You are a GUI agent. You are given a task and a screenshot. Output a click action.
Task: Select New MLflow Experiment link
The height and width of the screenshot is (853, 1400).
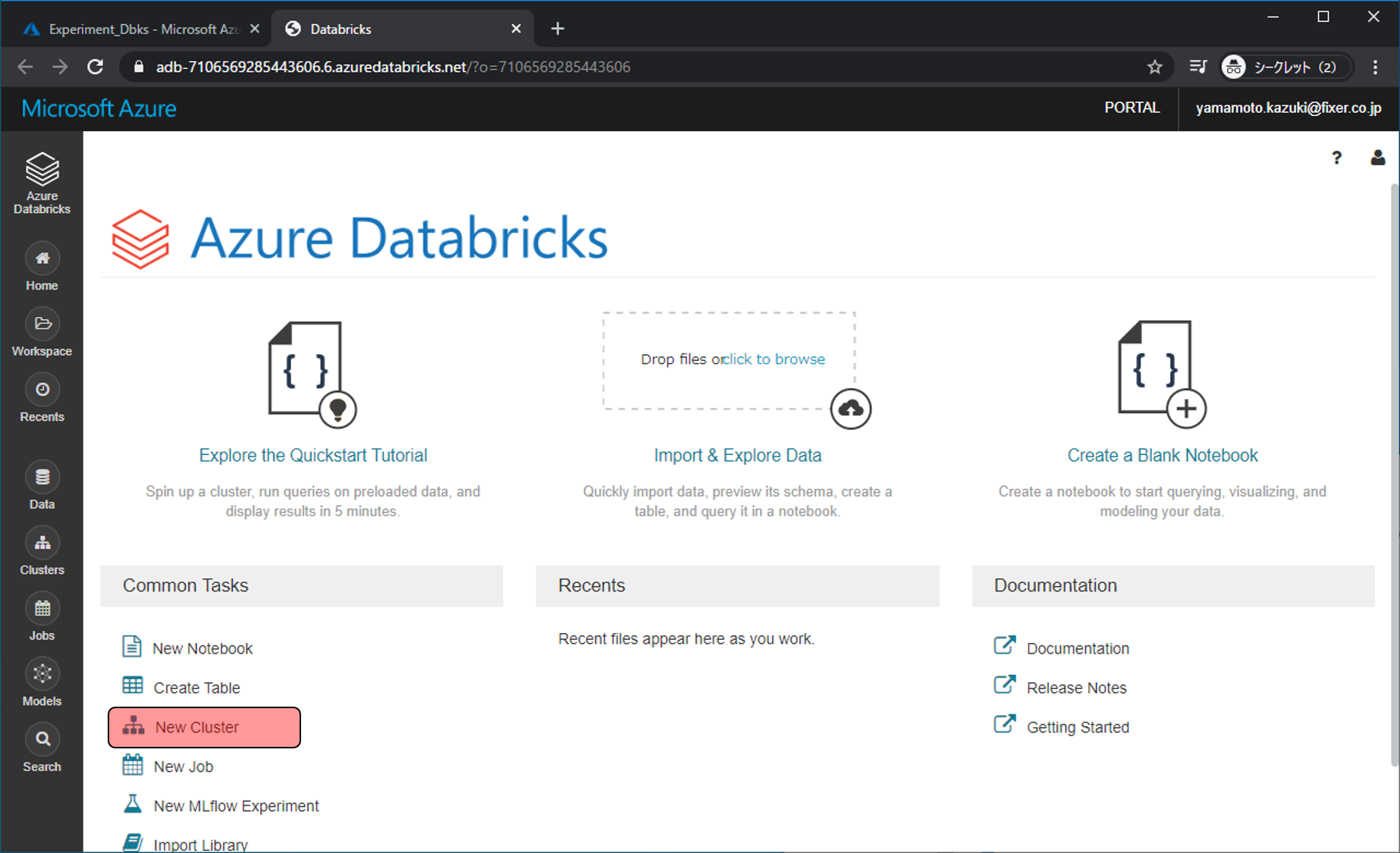pyautogui.click(x=236, y=806)
